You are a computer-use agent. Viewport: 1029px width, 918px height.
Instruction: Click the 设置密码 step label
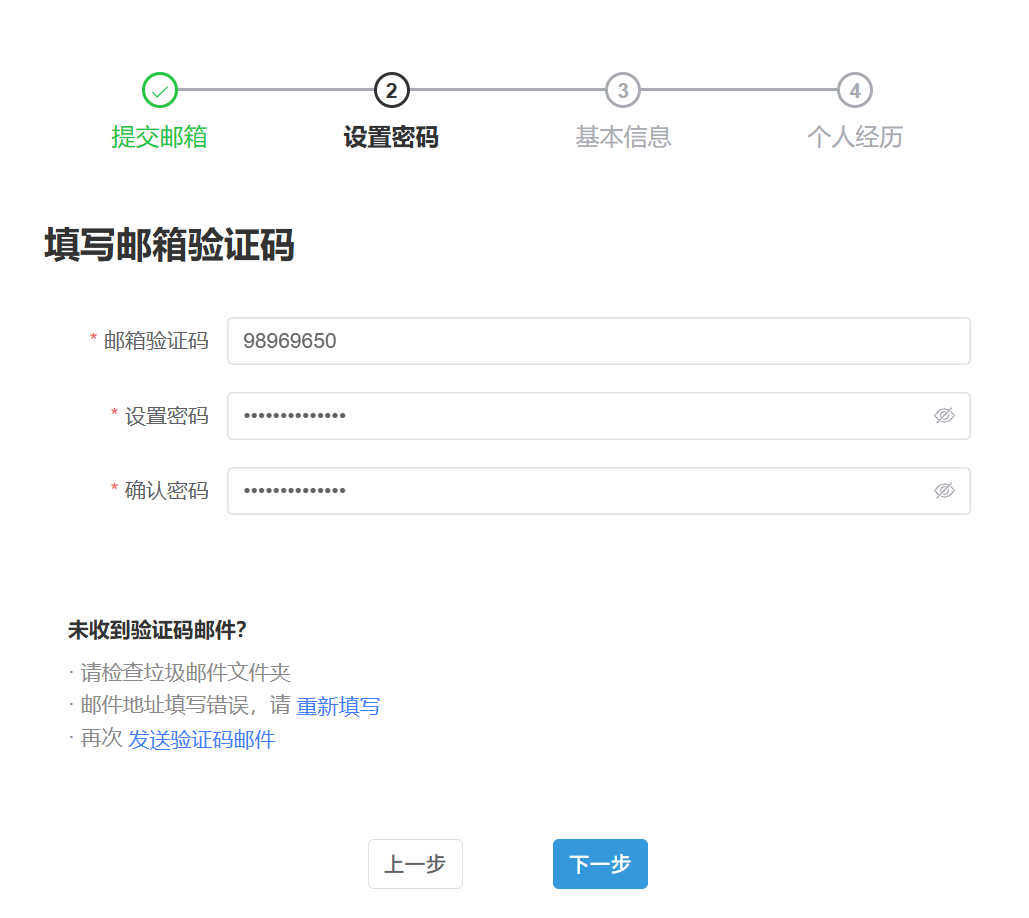coord(391,137)
